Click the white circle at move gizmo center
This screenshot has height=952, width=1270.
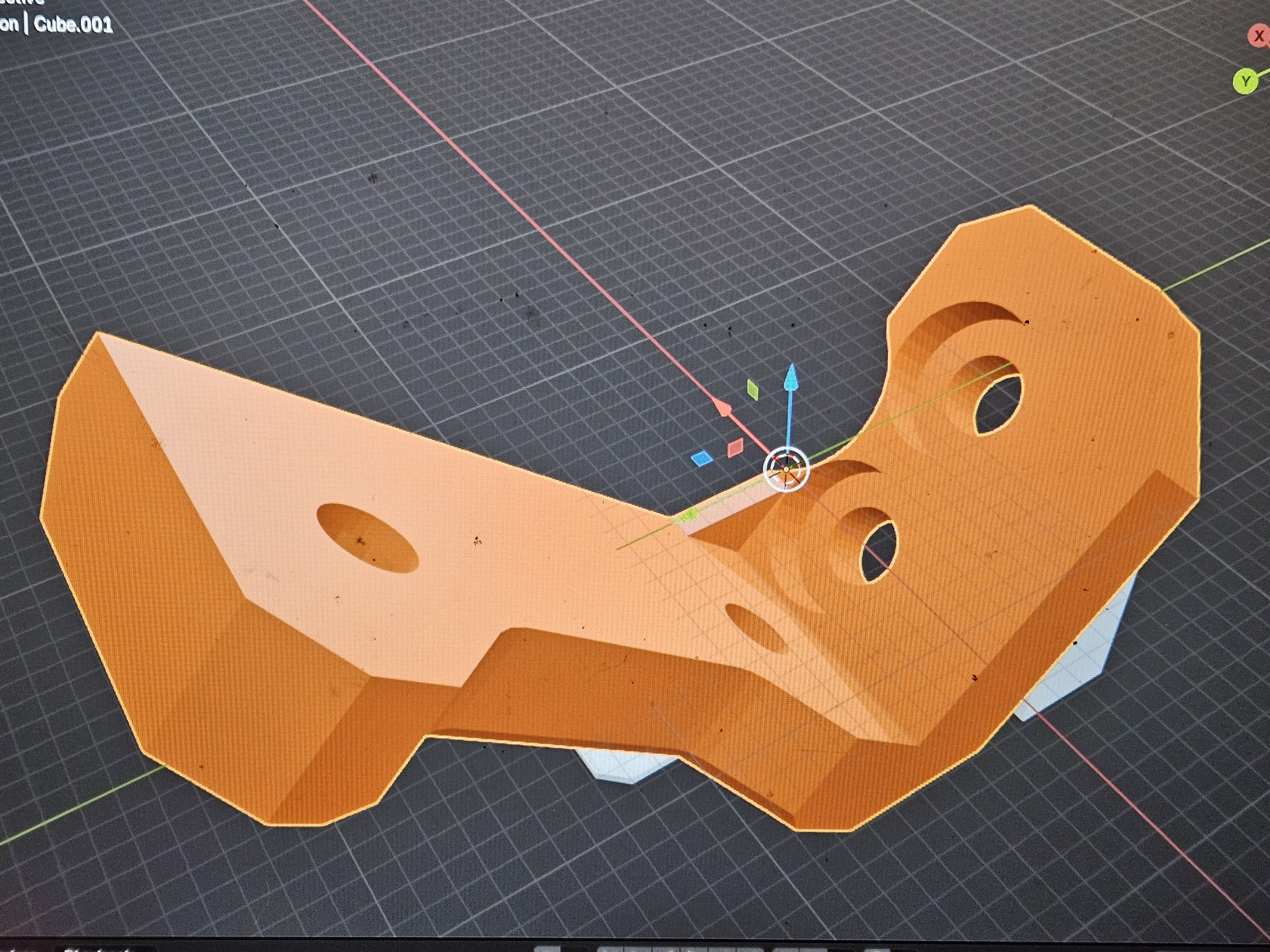coord(786,469)
